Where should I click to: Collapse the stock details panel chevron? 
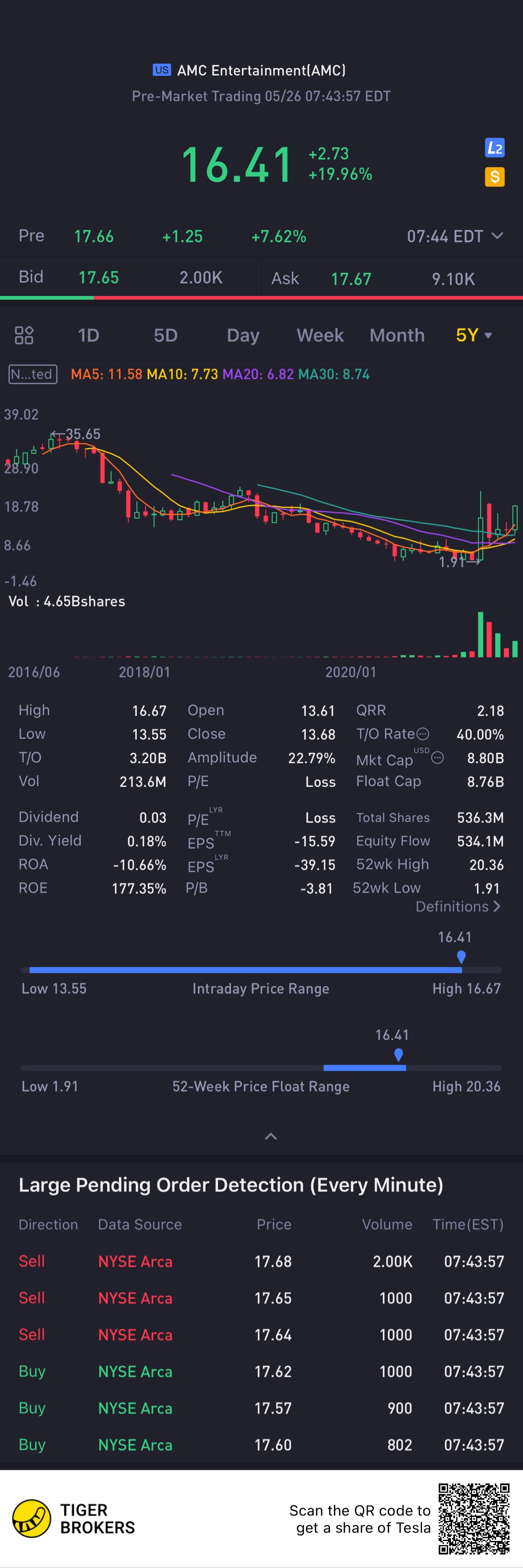(x=271, y=1136)
